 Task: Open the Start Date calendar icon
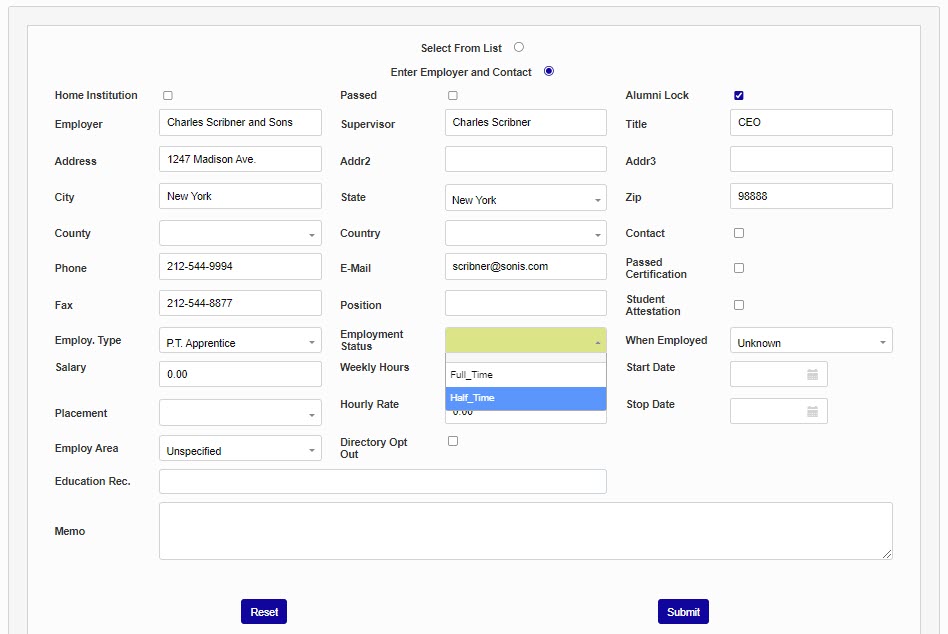(x=812, y=374)
